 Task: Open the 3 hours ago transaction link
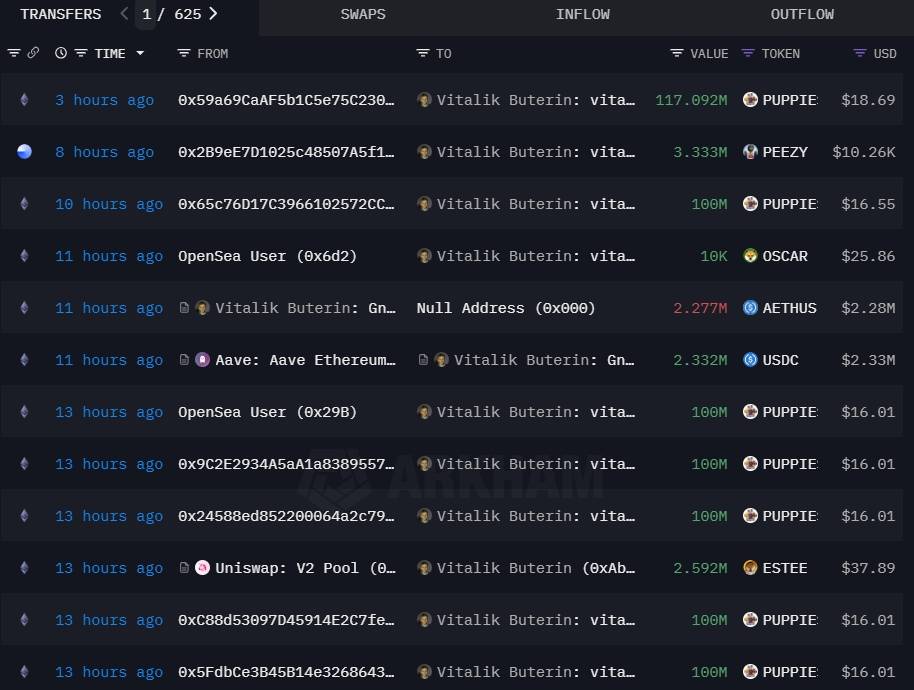pos(105,100)
